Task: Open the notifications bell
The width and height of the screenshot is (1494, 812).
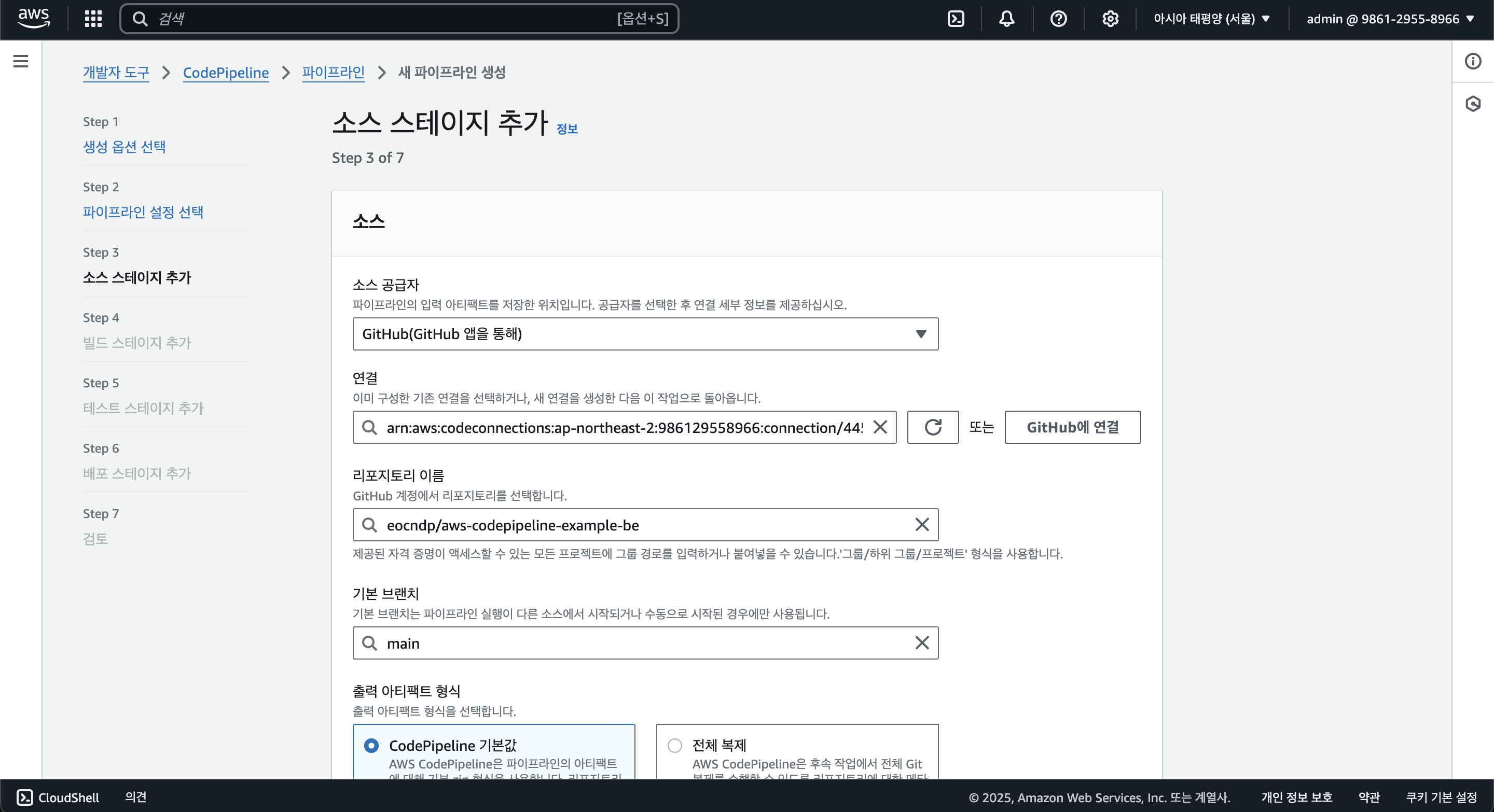Action: tap(1006, 19)
